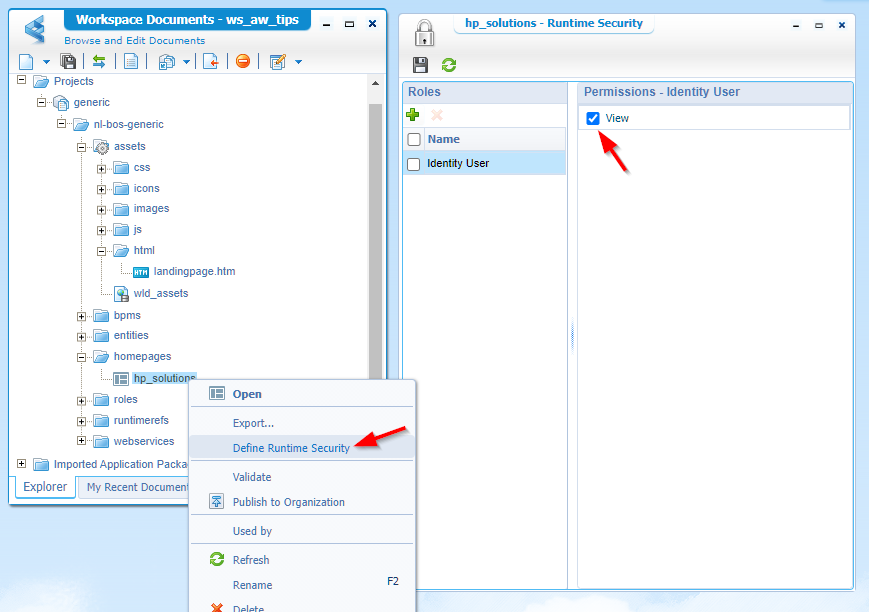The image size is (869, 612).
Task: Save the Runtime Security settings with the floppy icon
Action: click(421, 65)
